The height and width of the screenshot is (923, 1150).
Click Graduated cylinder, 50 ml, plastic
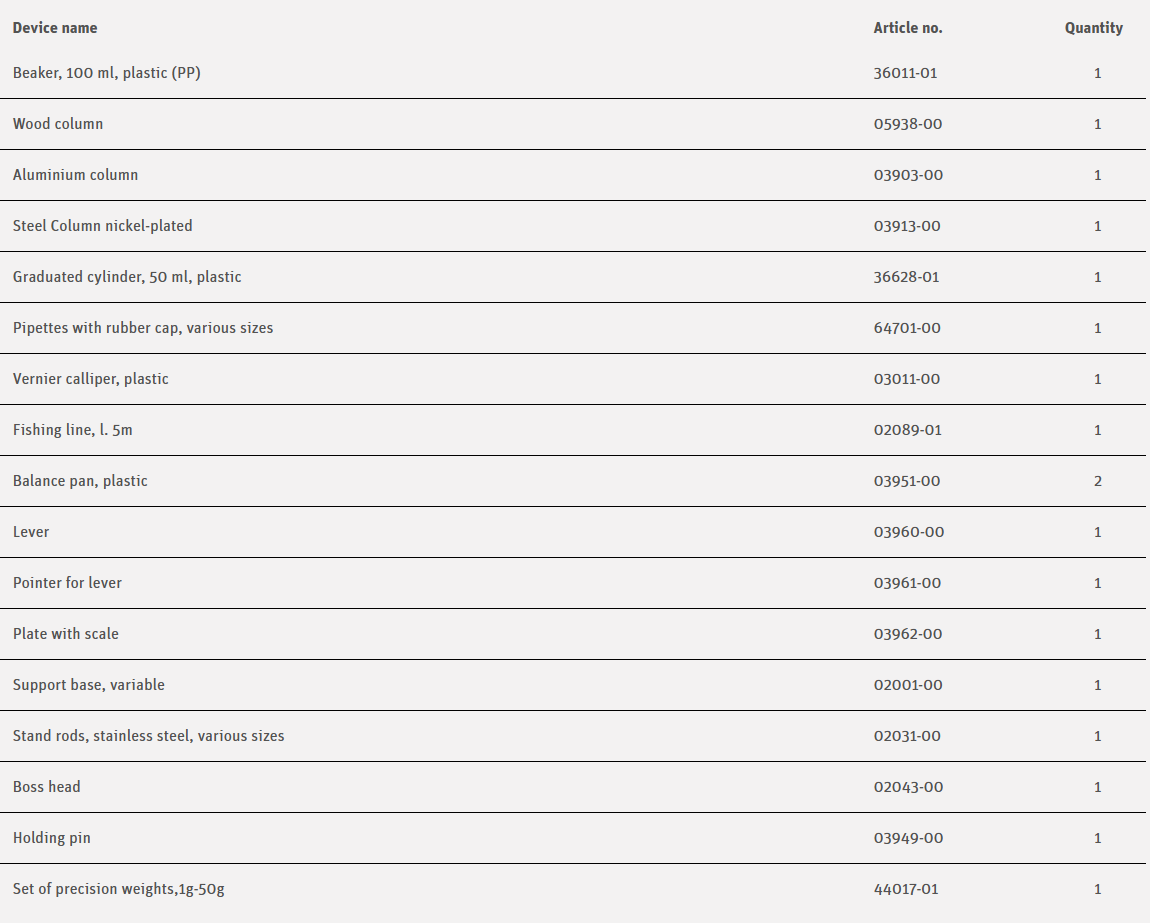coord(127,277)
